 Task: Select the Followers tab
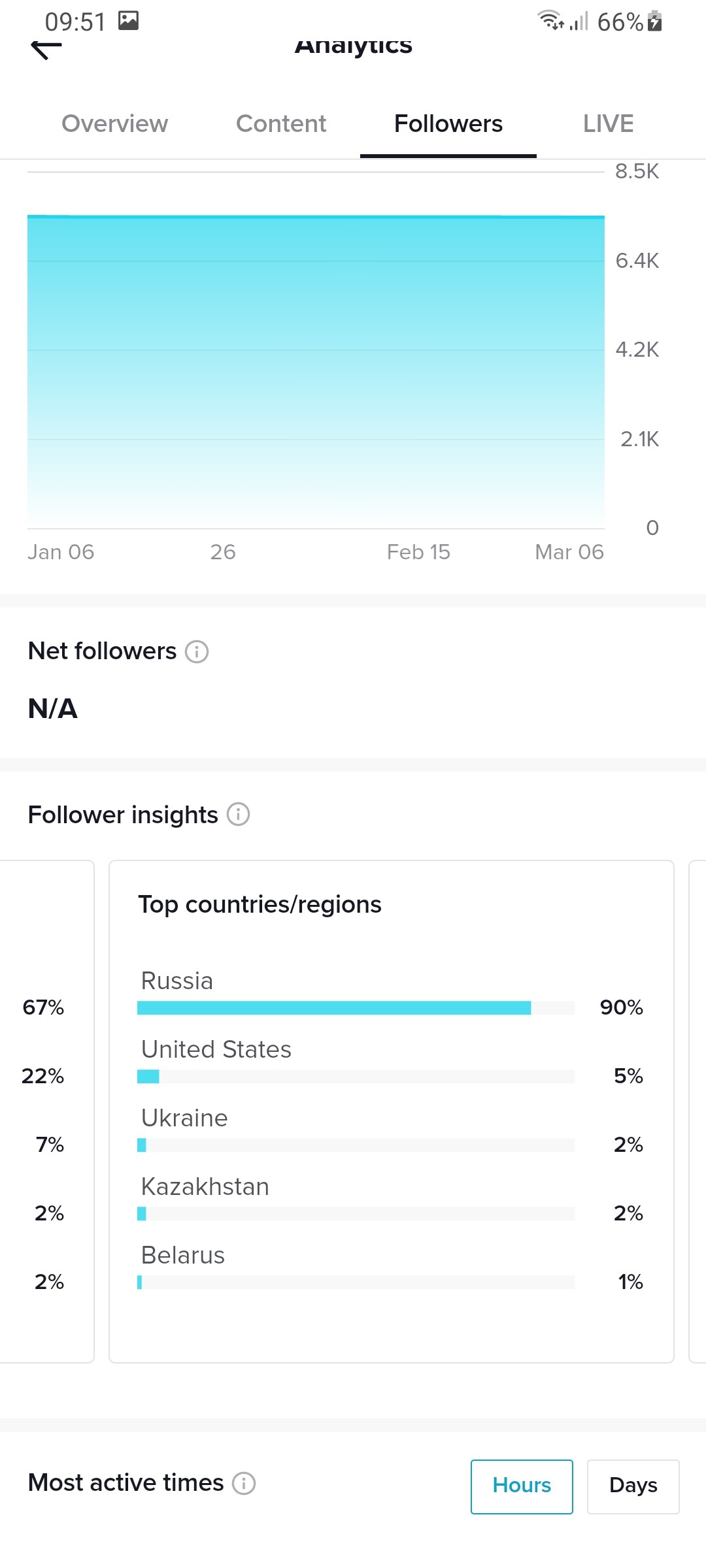pyautogui.click(x=448, y=123)
